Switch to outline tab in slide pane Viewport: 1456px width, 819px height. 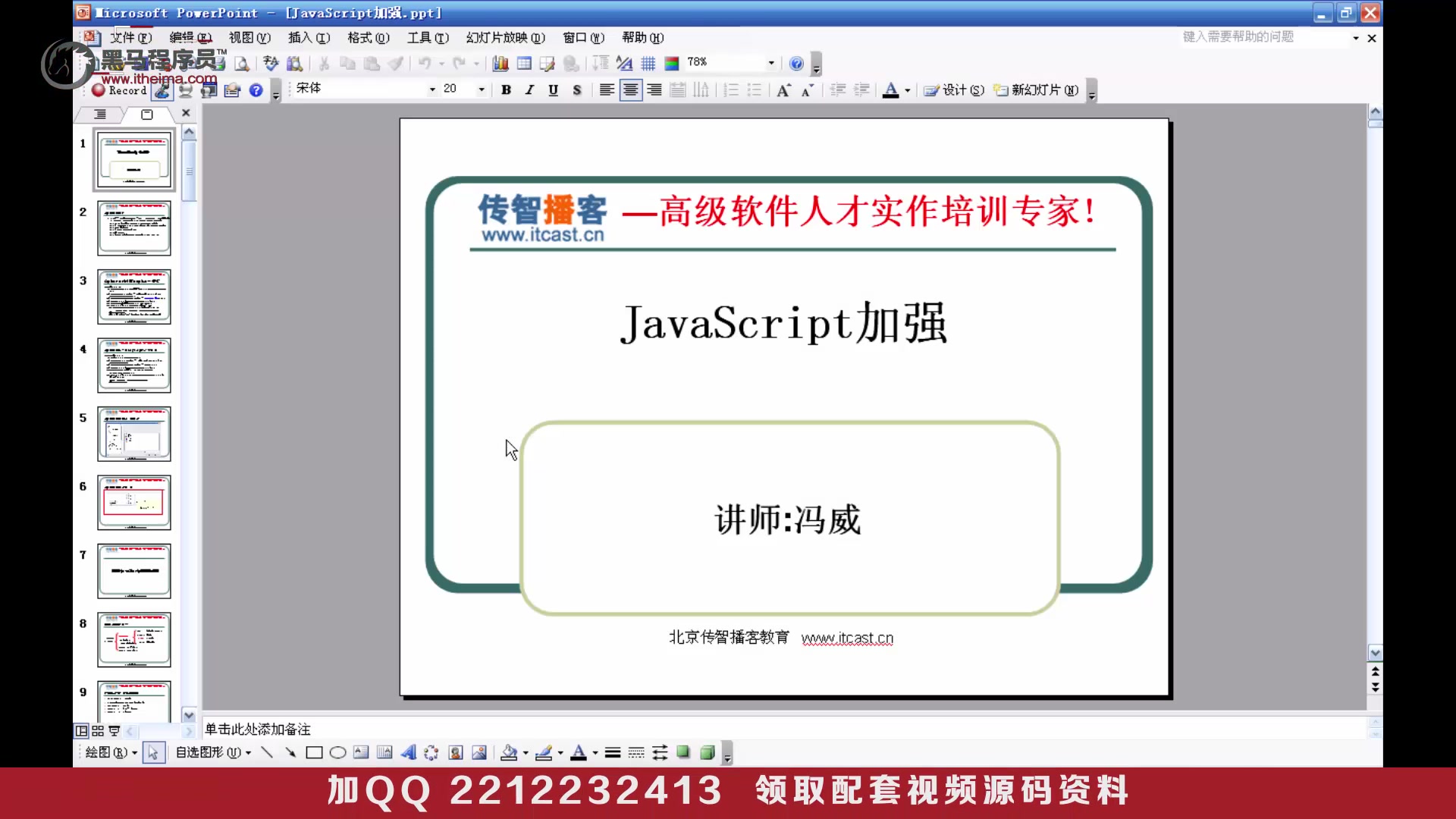pos(100,115)
